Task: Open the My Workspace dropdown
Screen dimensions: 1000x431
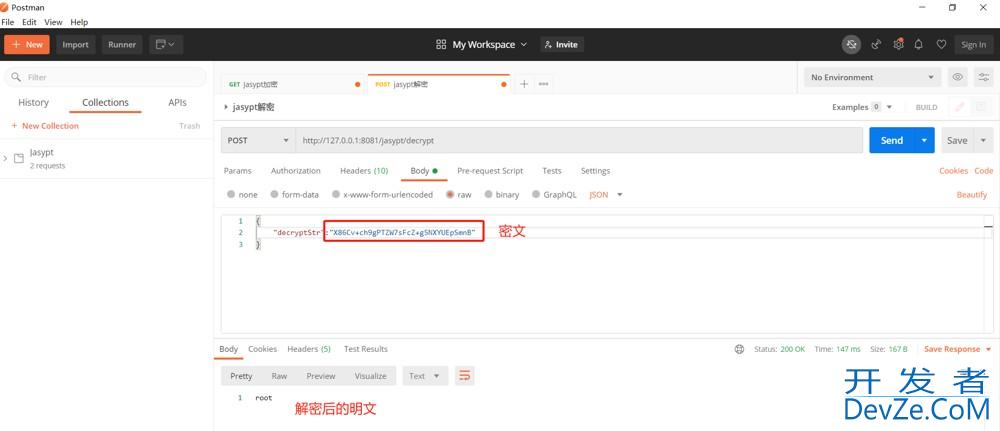Action: click(x=490, y=45)
